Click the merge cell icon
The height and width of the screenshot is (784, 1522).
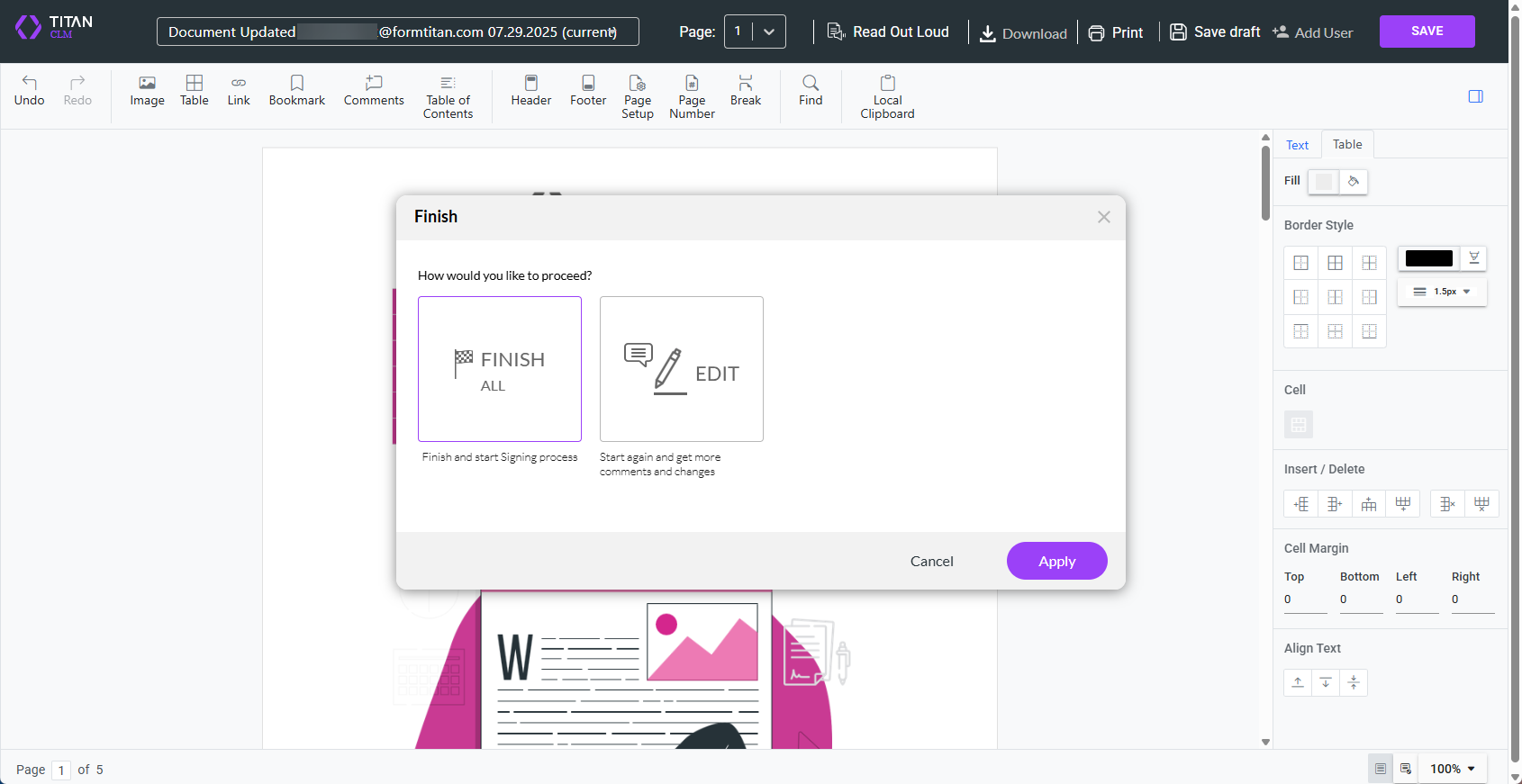pyautogui.click(x=1298, y=425)
